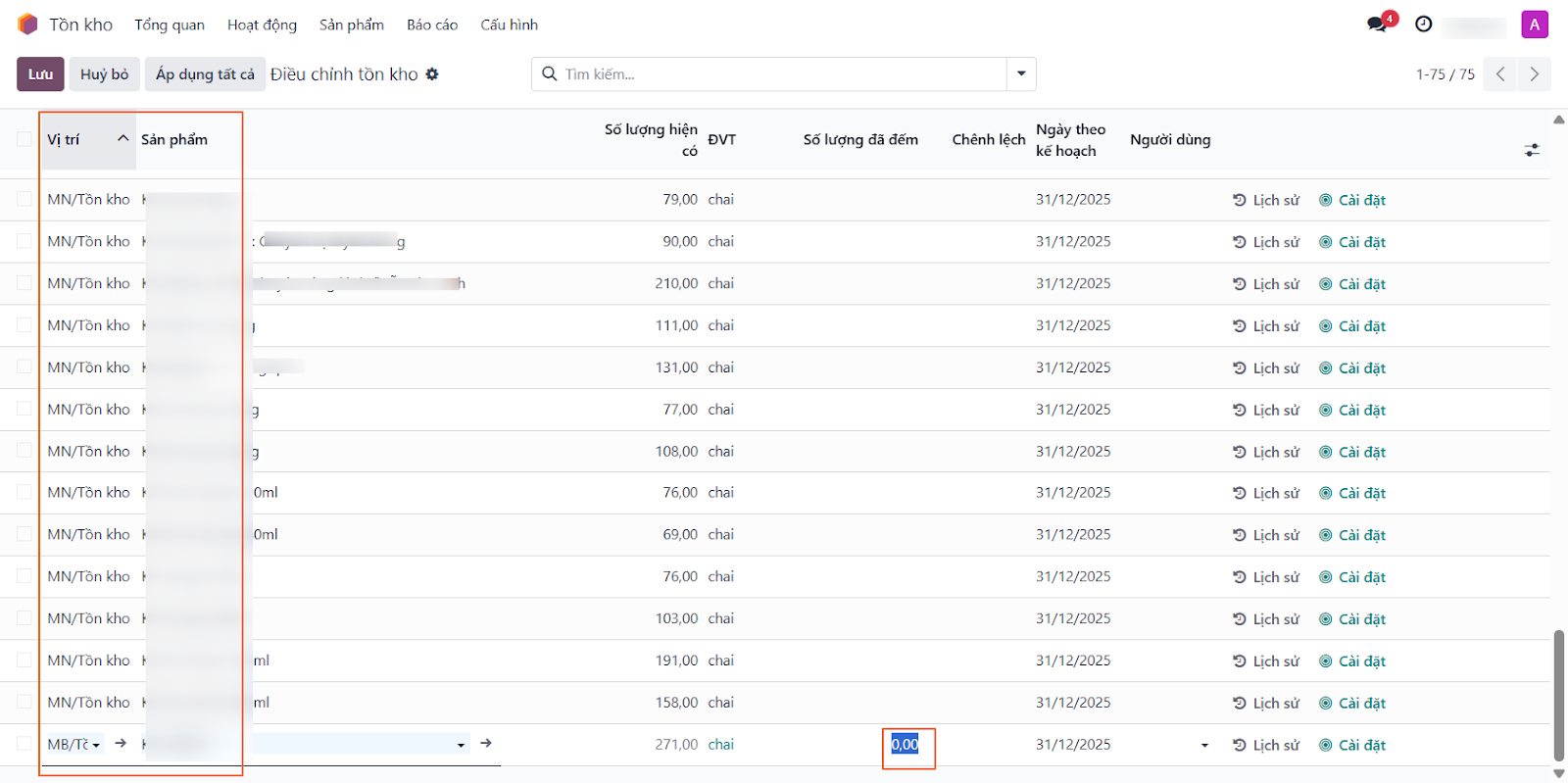
Task: Open the user dropdown in the last row
Action: (1204, 746)
